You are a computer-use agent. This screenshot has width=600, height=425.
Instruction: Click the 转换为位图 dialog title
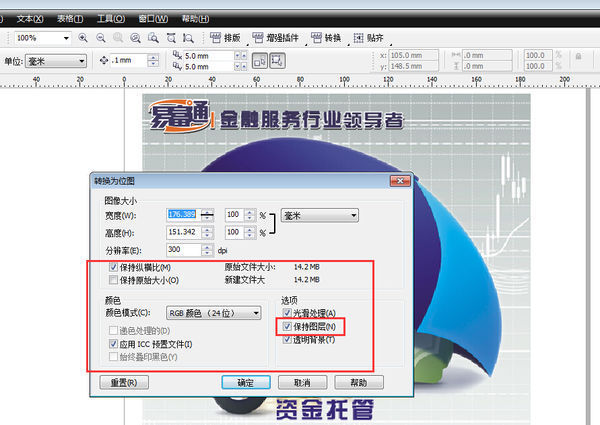pyautogui.click(x=114, y=181)
